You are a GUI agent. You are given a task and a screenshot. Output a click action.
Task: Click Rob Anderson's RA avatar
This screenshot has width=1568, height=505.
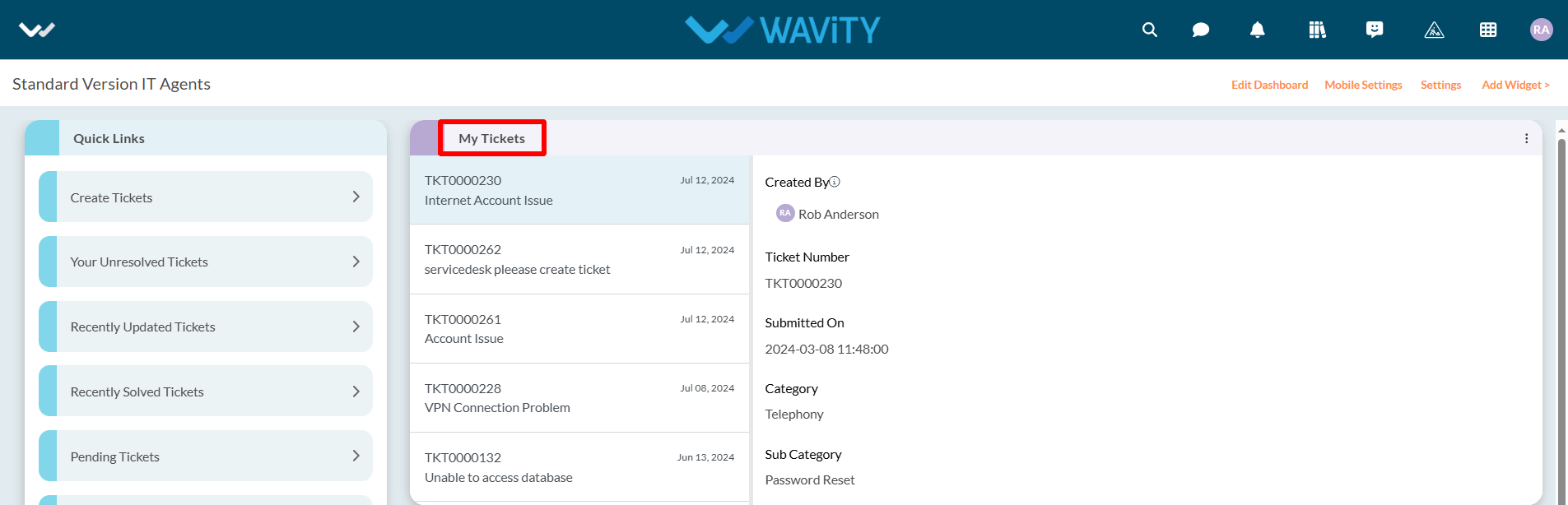785,213
